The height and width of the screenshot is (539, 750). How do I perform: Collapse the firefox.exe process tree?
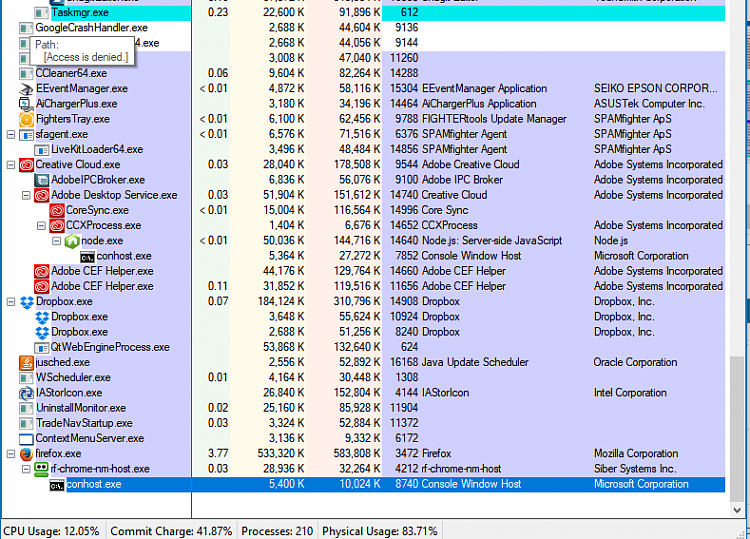[11, 453]
